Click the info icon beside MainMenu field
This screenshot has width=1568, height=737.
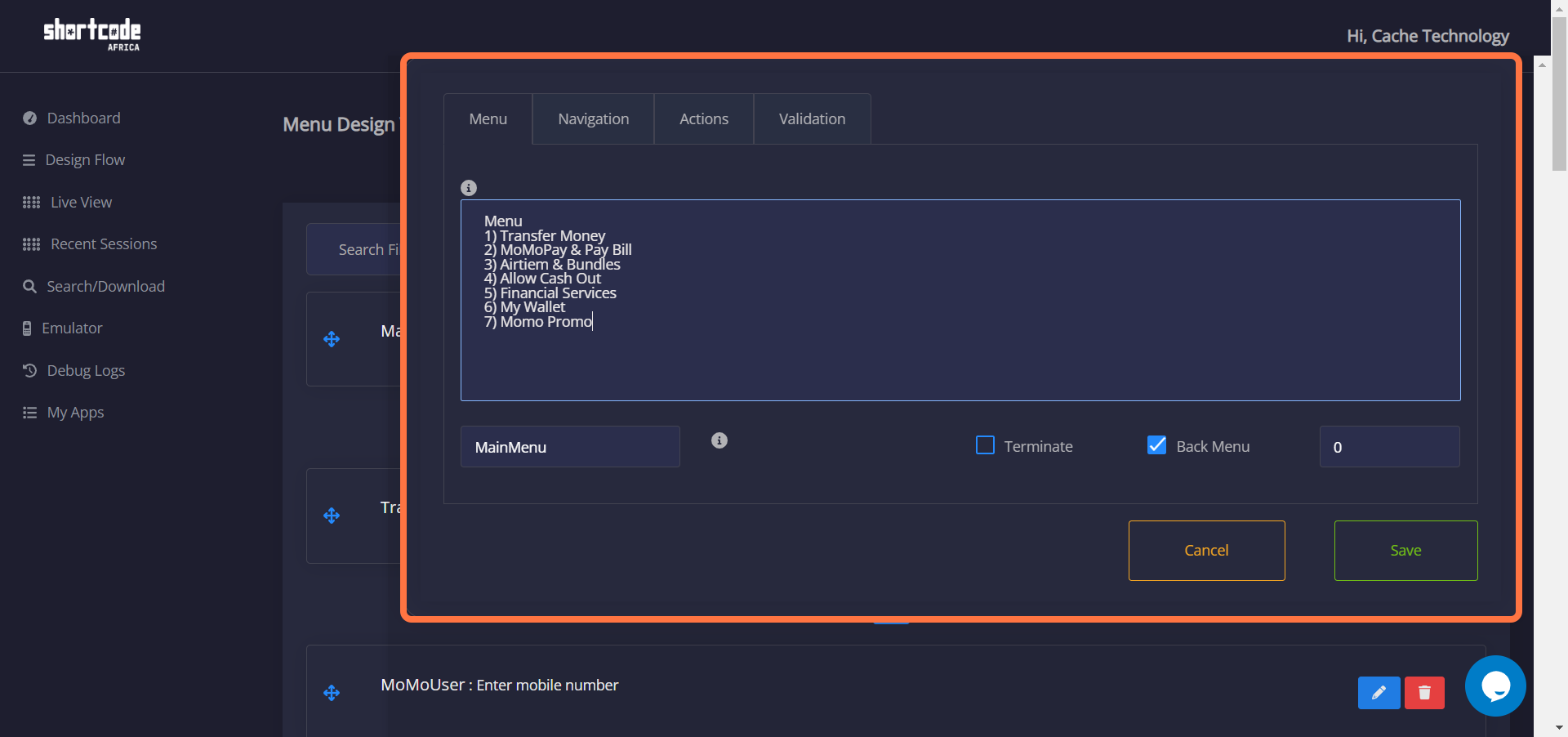point(719,440)
